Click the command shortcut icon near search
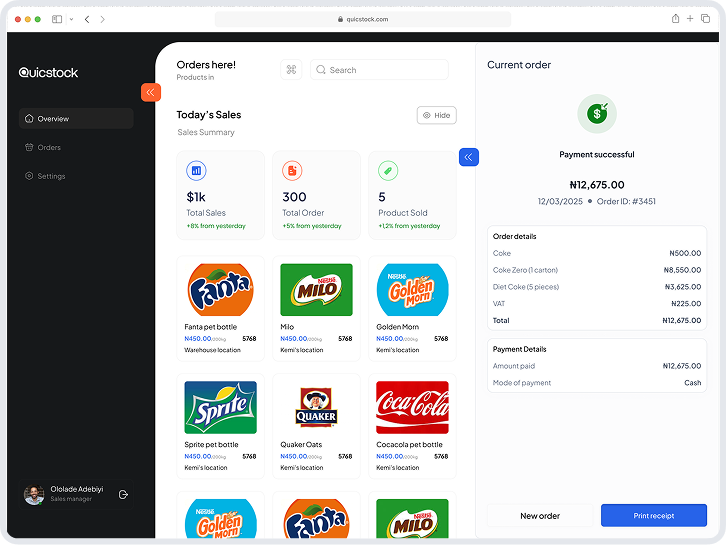726x545 pixels. (x=291, y=70)
